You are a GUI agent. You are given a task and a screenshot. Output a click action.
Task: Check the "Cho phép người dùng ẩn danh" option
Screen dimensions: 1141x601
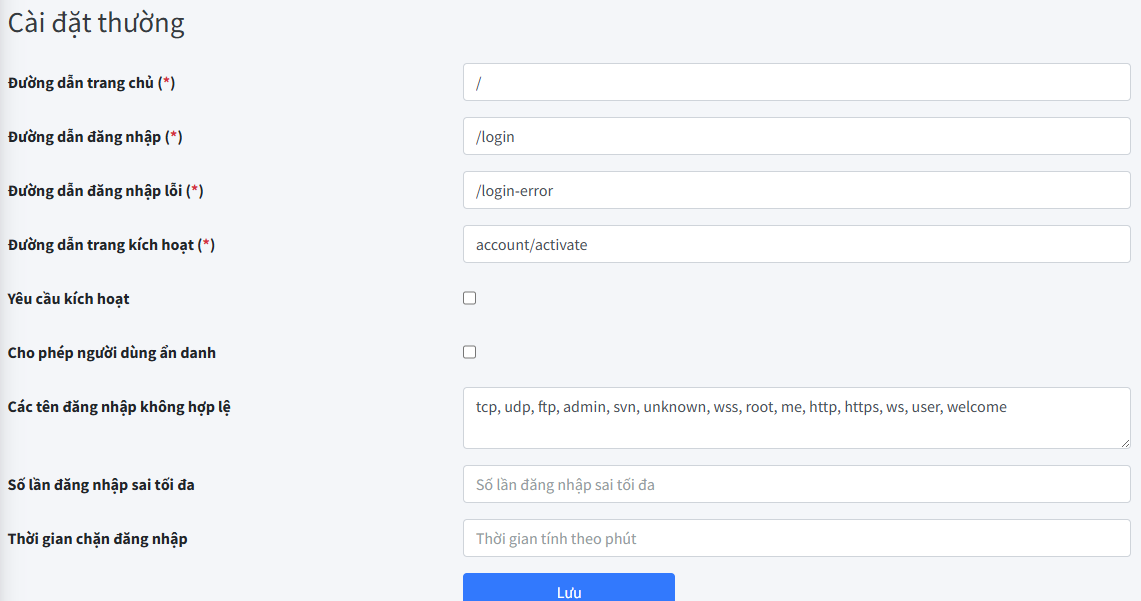tap(469, 351)
